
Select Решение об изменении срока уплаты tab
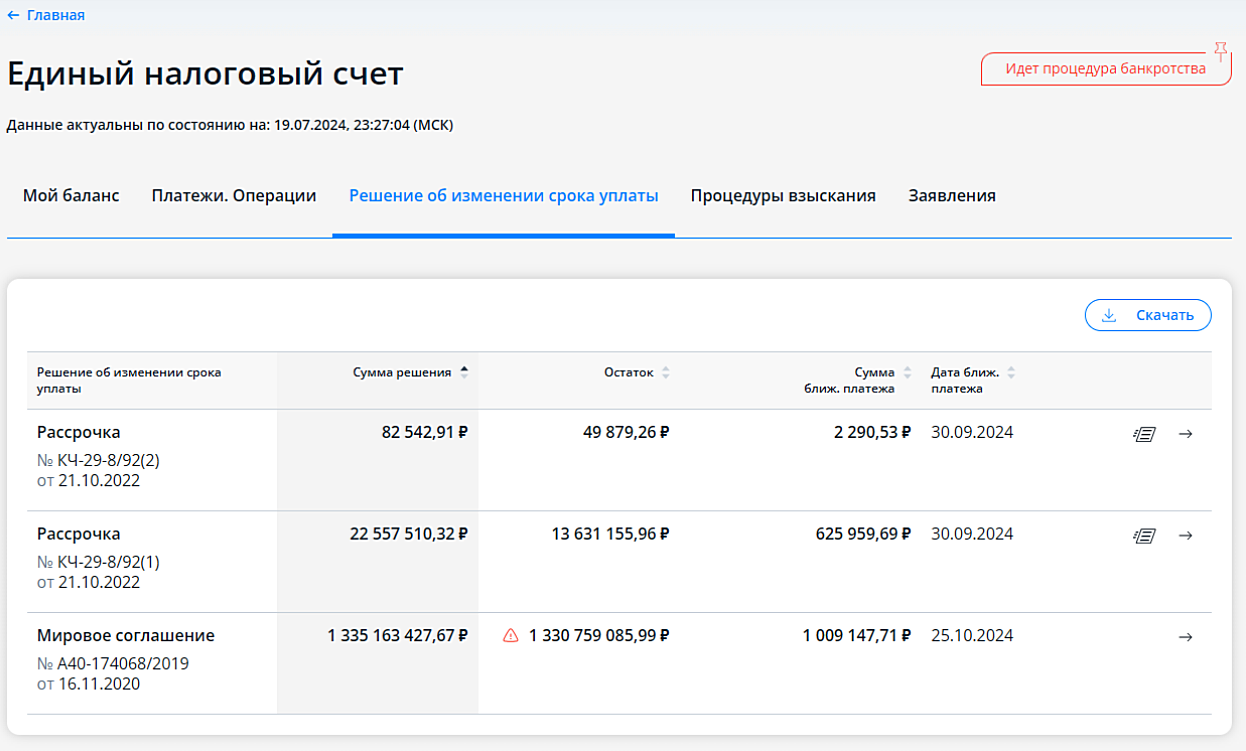(x=503, y=196)
